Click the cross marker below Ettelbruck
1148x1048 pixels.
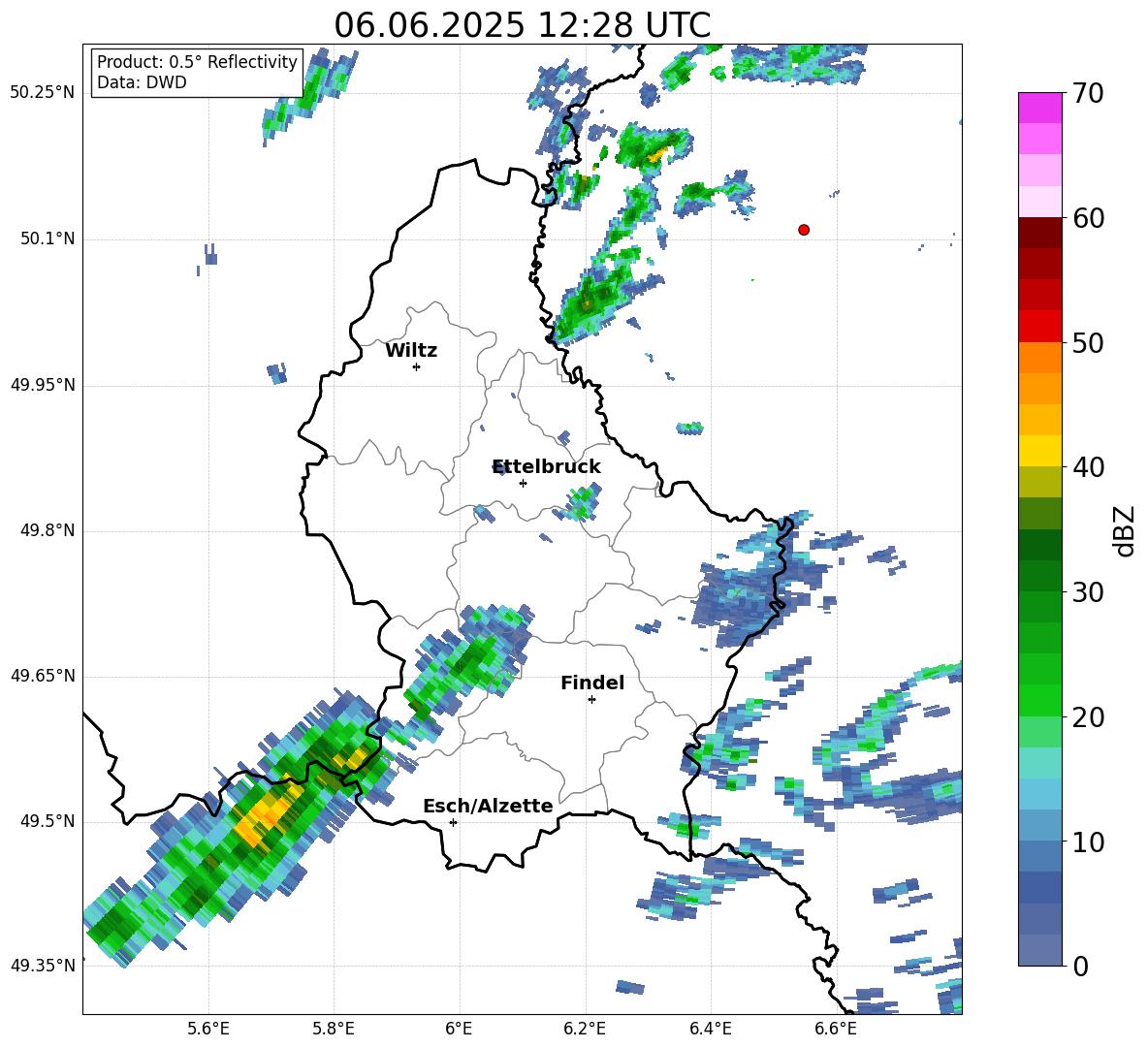coord(523,483)
